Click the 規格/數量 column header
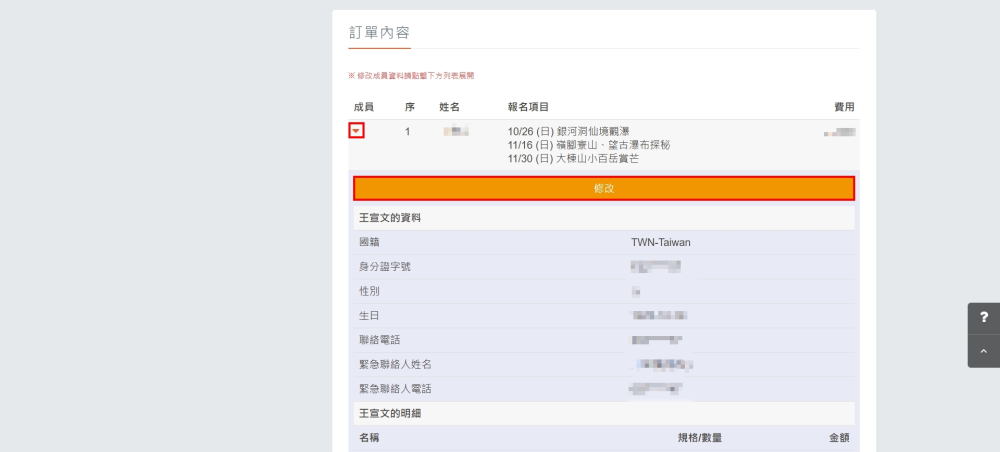Viewport: 1000px width, 452px height. click(x=699, y=438)
